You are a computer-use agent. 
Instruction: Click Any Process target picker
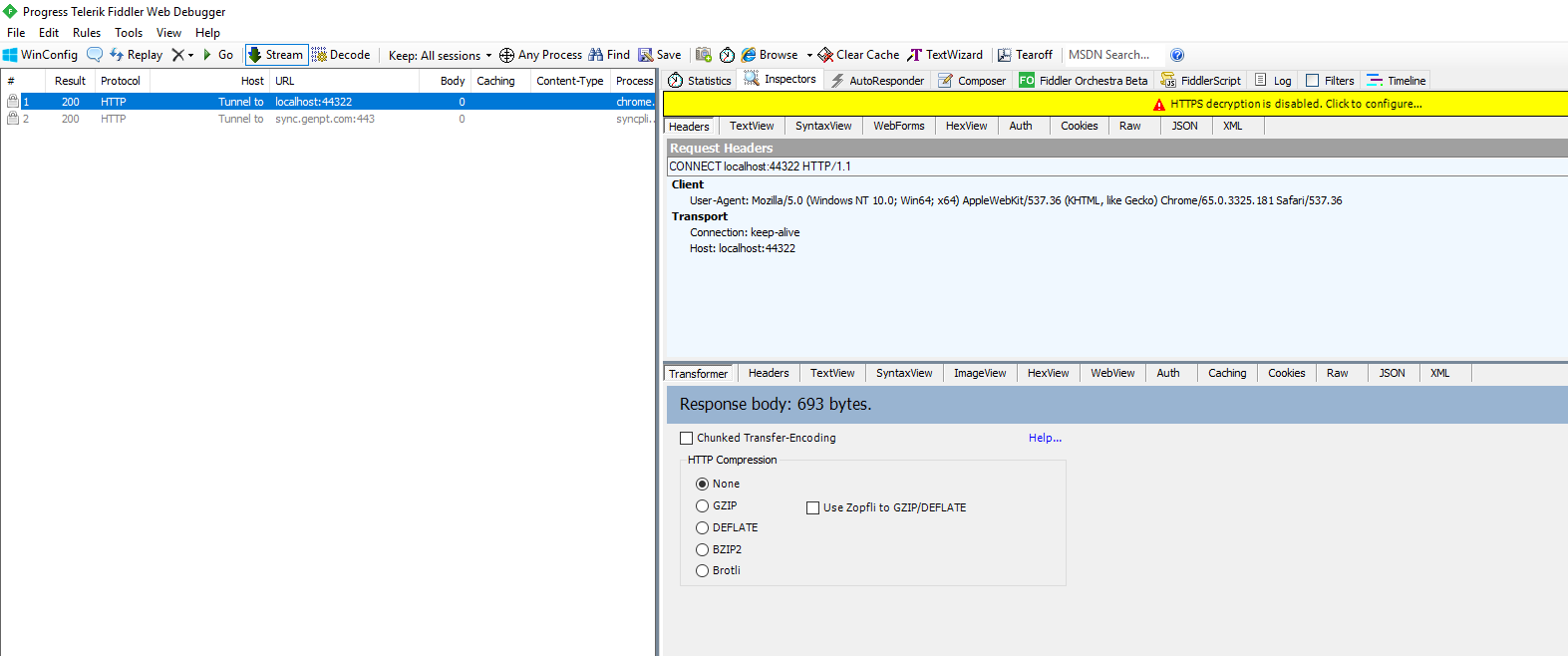tap(540, 55)
